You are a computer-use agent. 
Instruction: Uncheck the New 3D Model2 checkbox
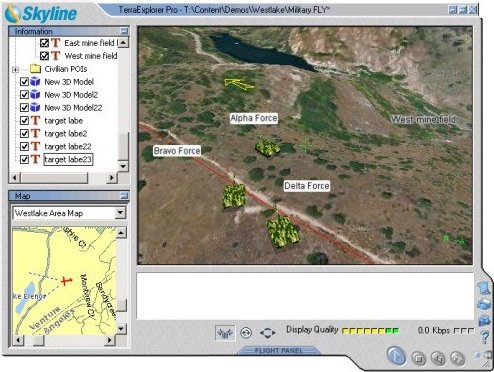(24, 95)
